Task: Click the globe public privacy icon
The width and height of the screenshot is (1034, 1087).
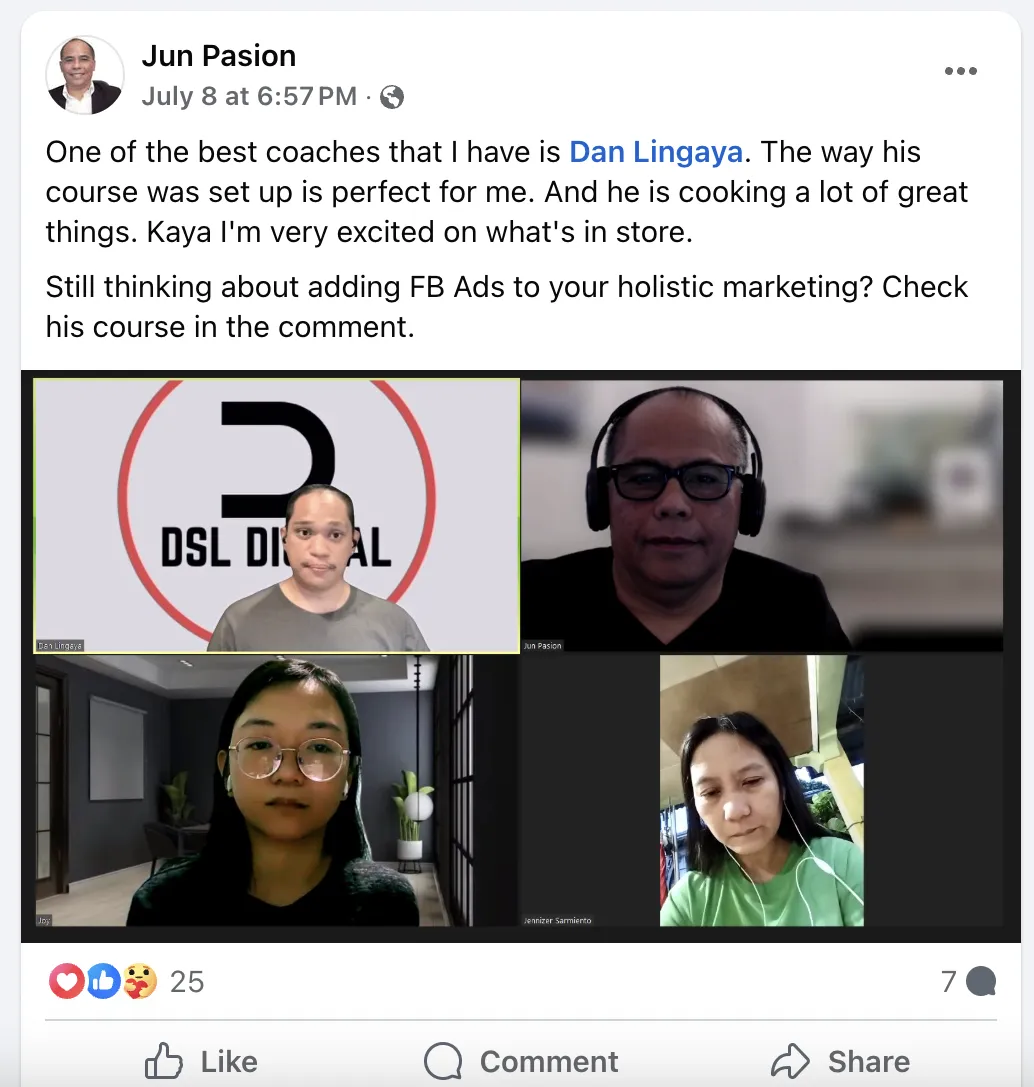Action: 392,97
